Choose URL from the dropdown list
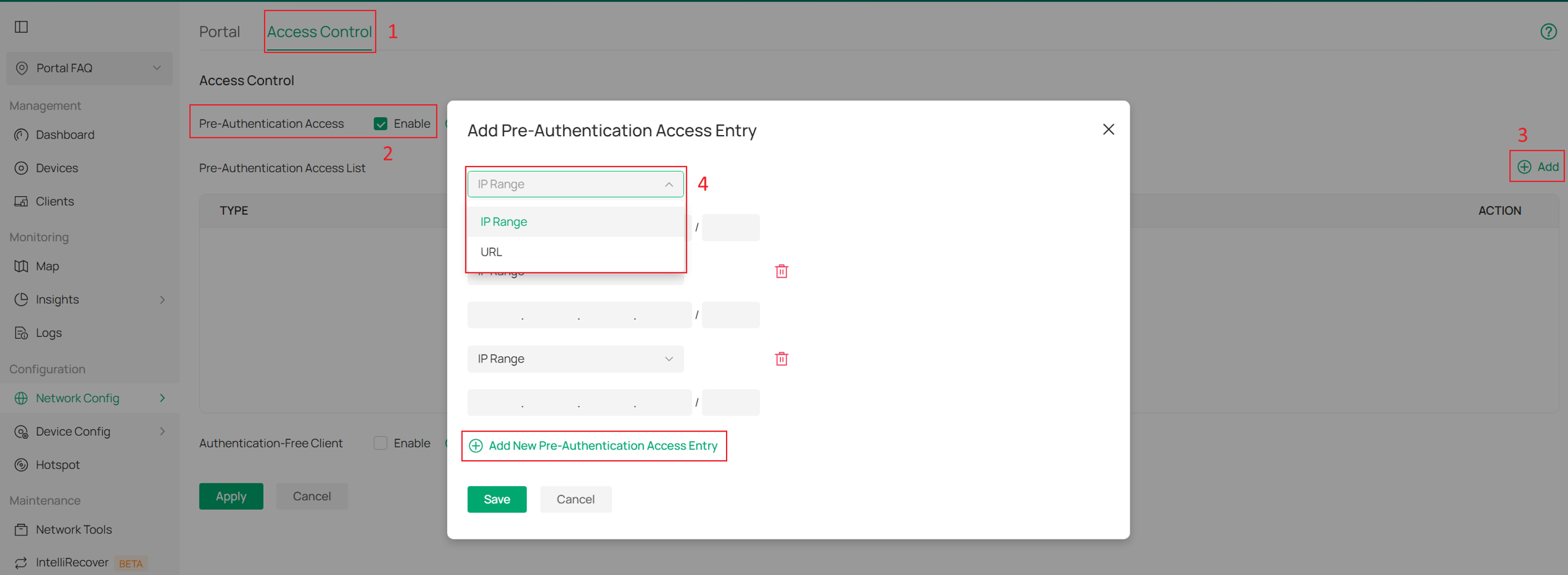The height and width of the screenshot is (575, 1568). 575,252
